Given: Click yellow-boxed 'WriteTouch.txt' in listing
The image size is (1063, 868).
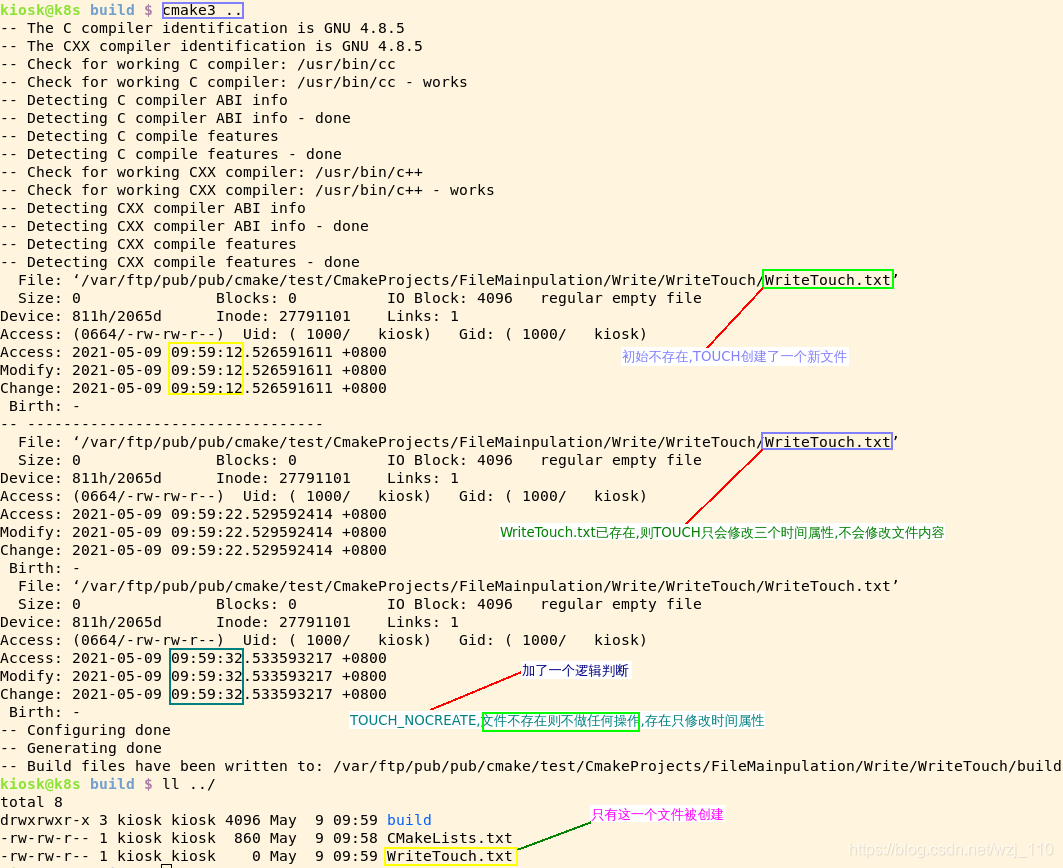Looking at the screenshot, I should coord(451,856).
